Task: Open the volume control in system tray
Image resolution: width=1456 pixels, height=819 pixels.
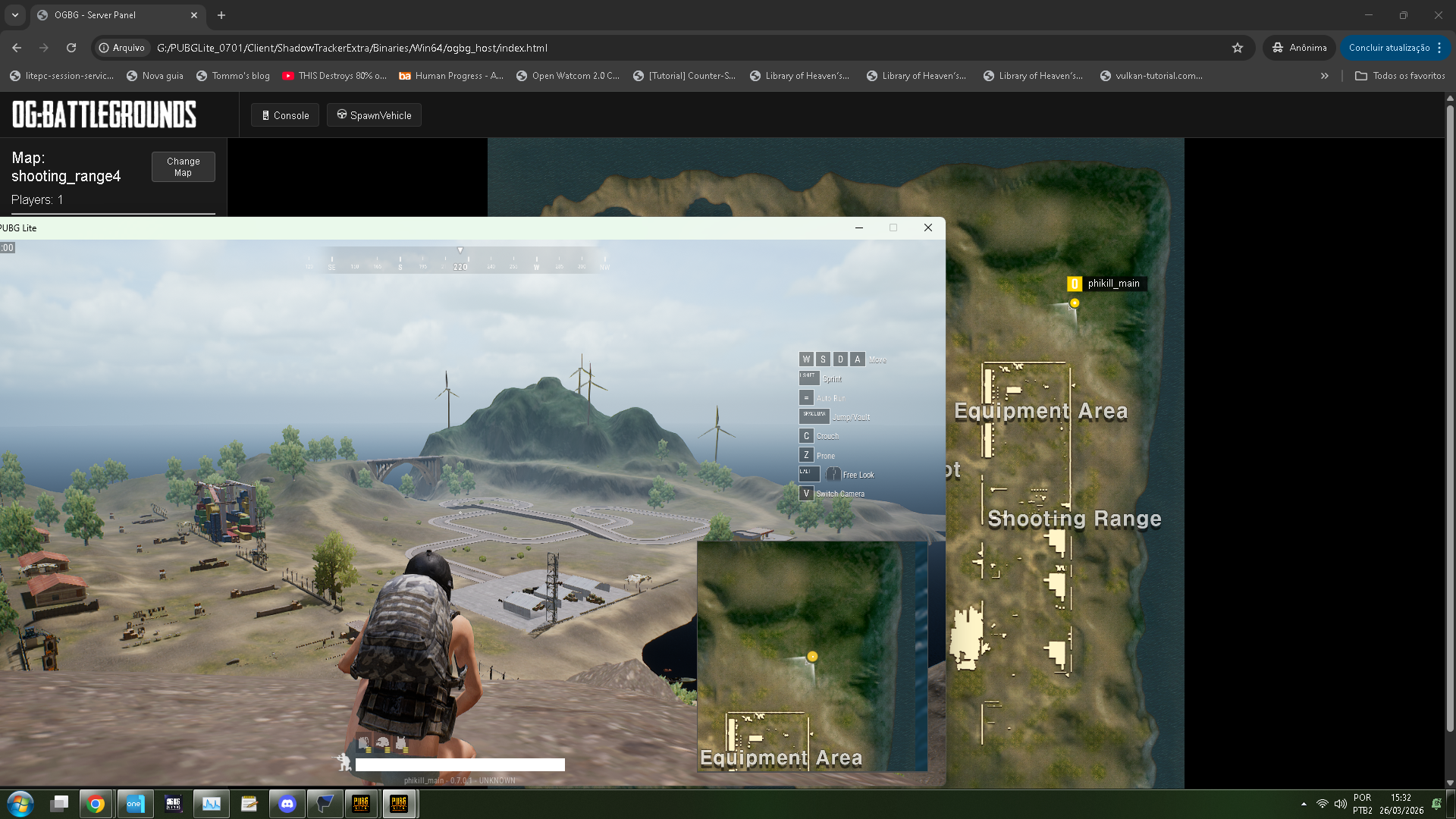Action: coord(1340,804)
